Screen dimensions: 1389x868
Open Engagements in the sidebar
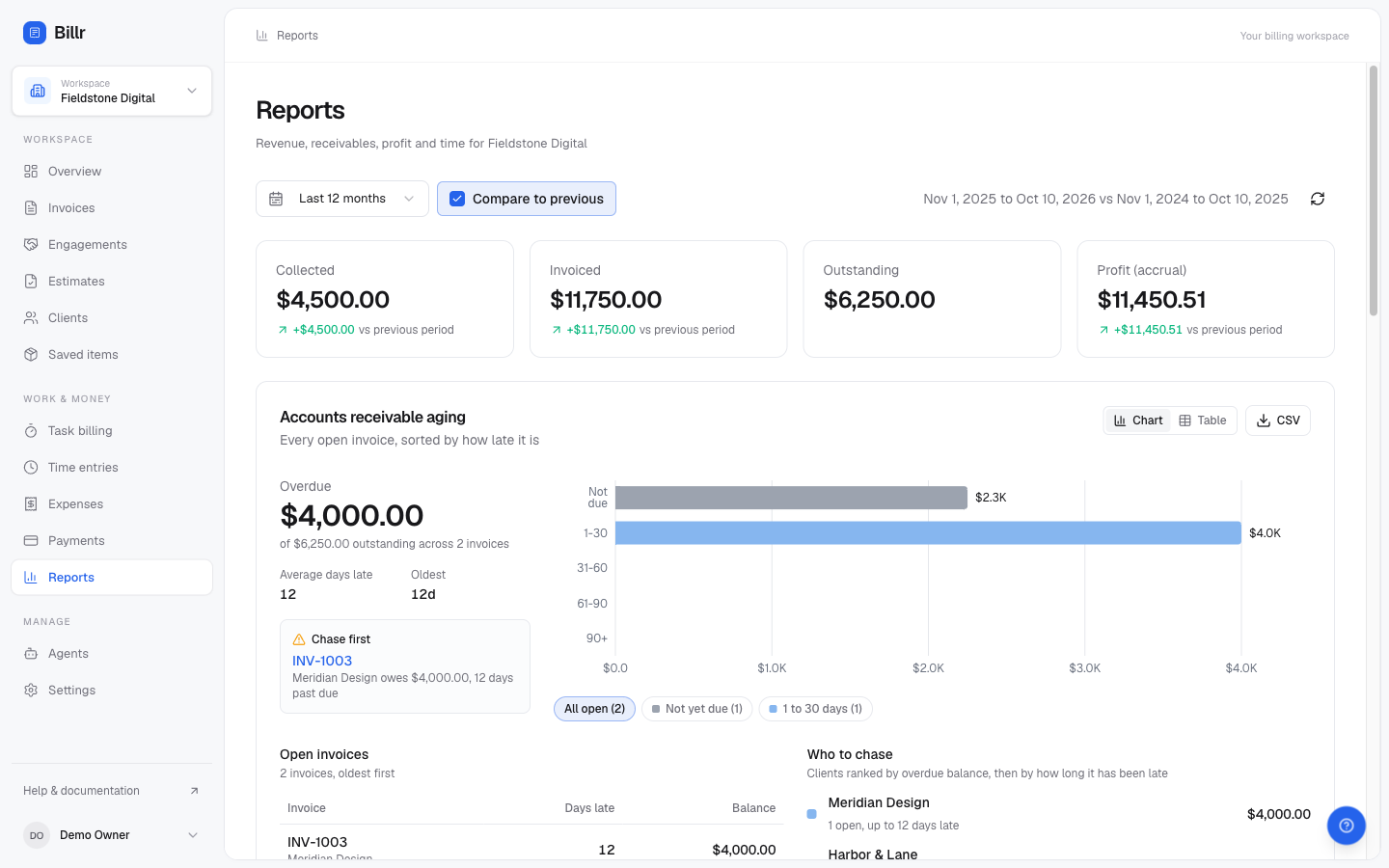pyautogui.click(x=112, y=245)
